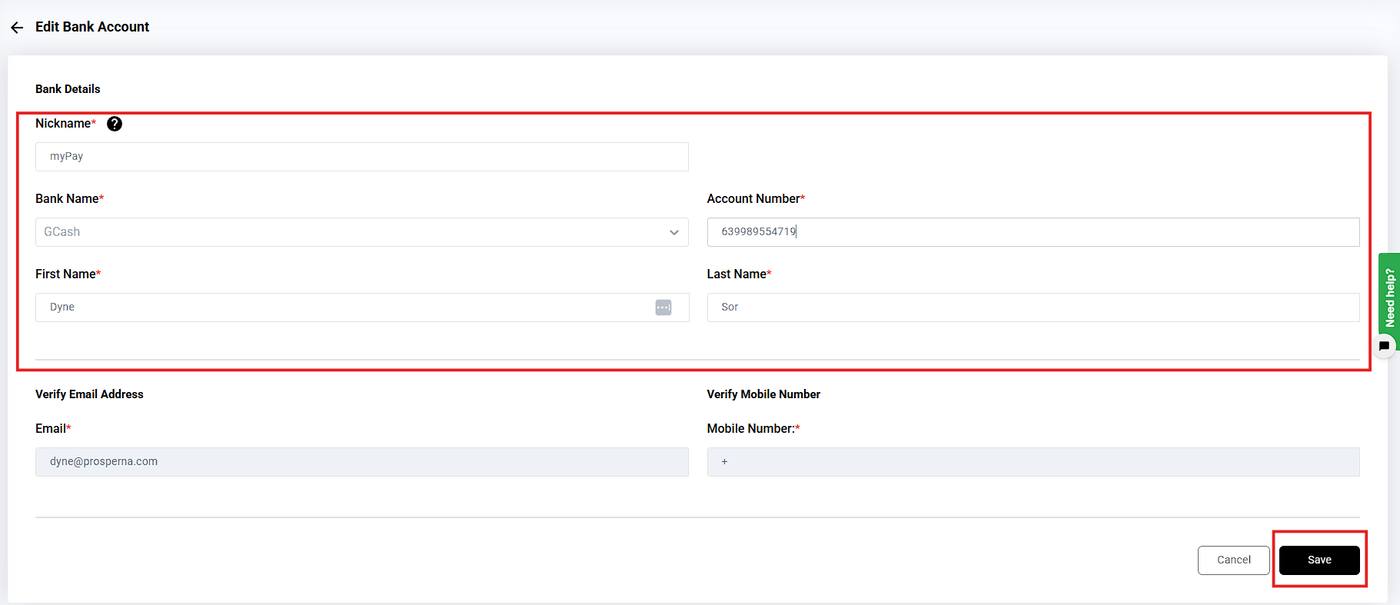Click the Nickname help question mark icon

point(115,124)
